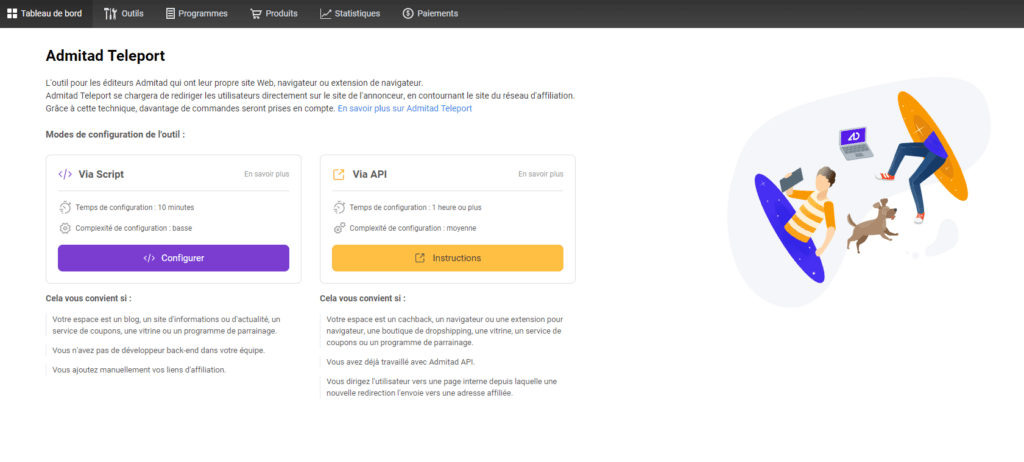
Task: Click the Via API heading
Action: pyautogui.click(x=370, y=174)
